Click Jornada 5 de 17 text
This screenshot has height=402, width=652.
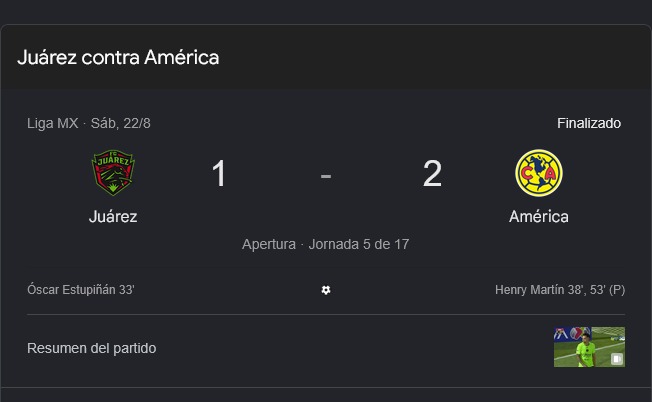click(359, 244)
